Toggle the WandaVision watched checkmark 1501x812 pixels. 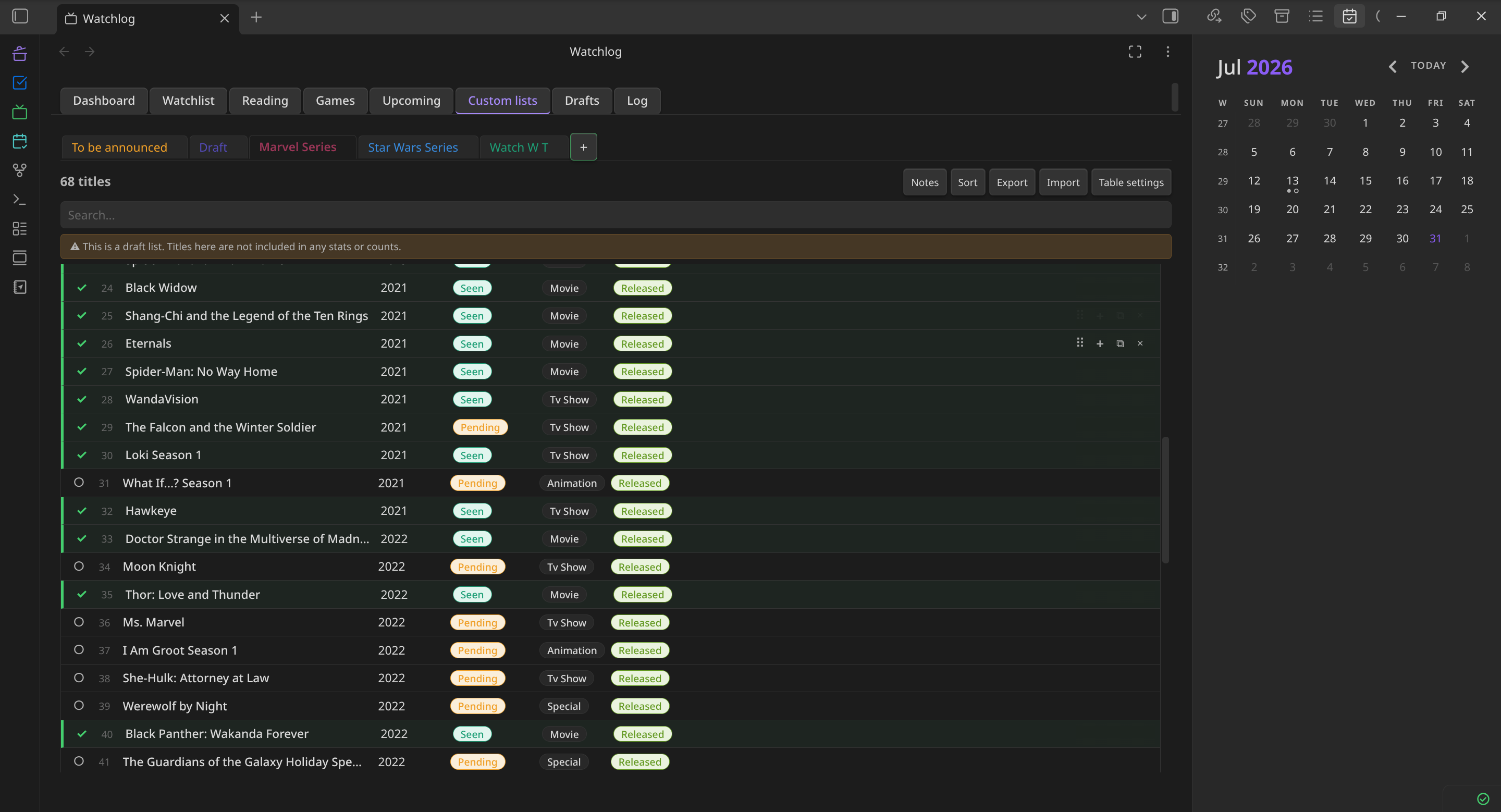[x=82, y=399]
